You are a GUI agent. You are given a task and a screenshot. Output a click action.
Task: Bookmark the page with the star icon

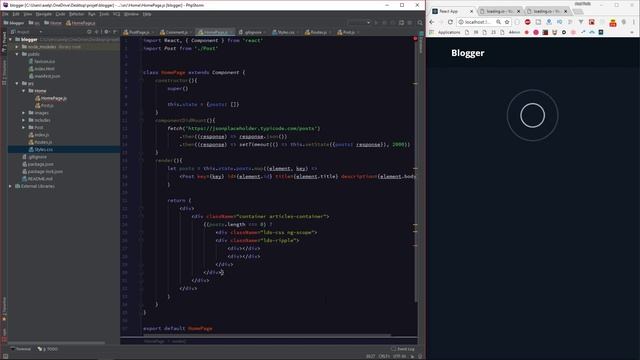click(x=507, y=22)
